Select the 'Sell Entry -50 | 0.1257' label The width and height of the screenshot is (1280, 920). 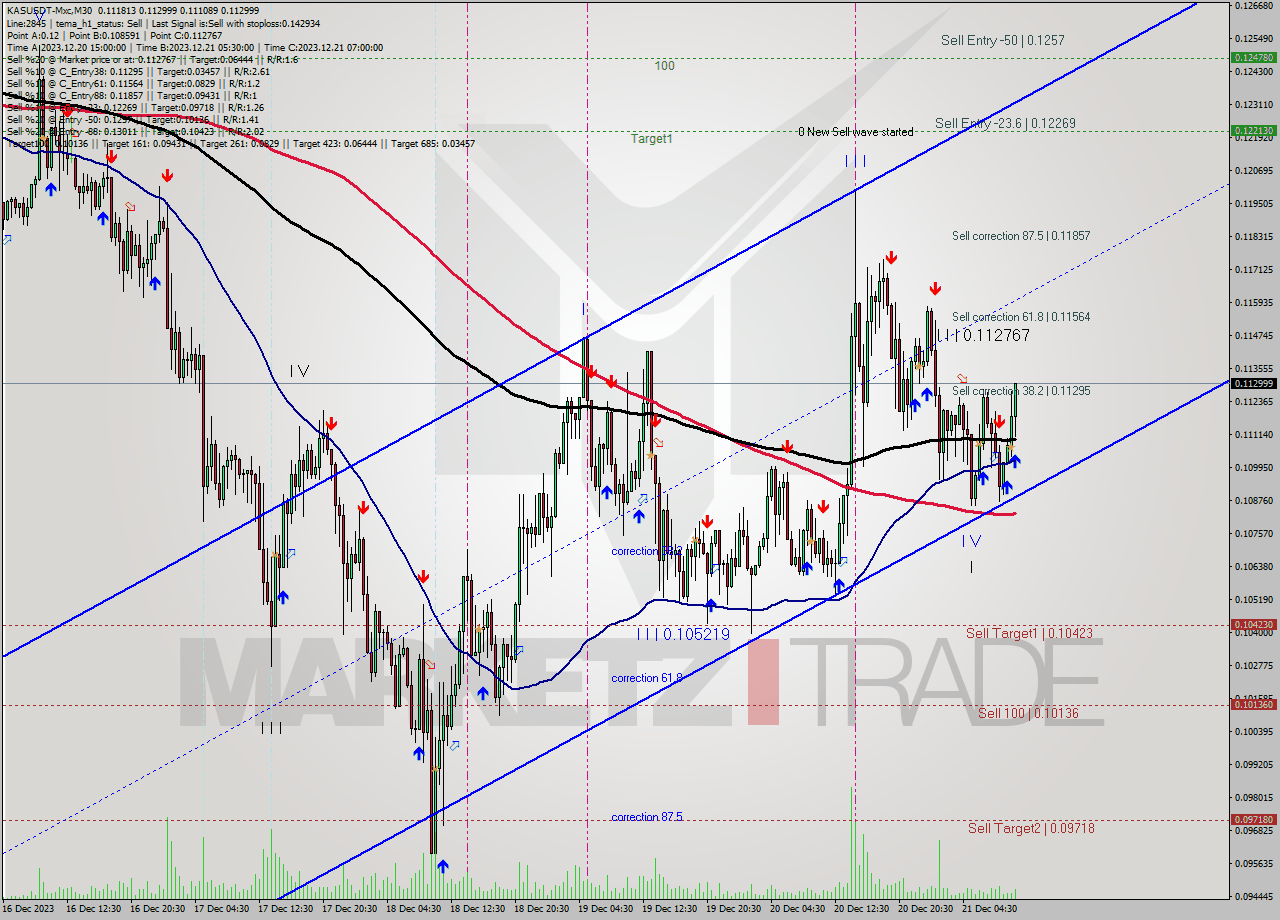click(x=1002, y=41)
